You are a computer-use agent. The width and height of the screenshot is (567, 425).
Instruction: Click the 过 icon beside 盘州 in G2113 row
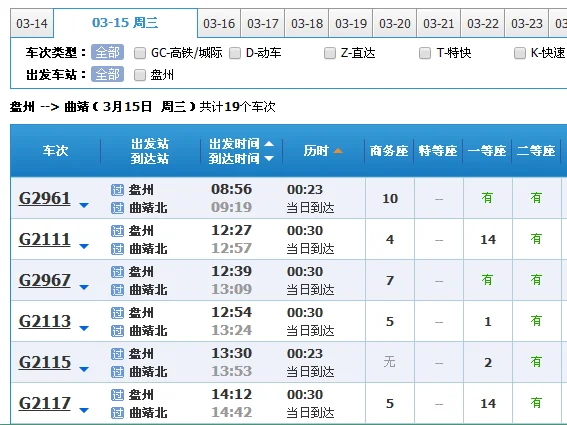tap(117, 313)
